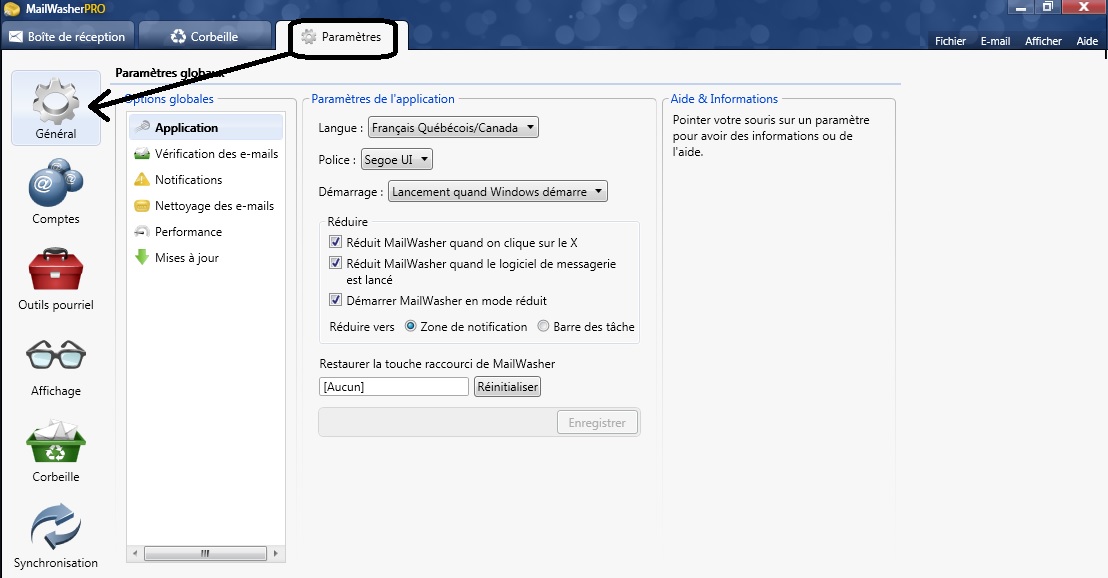The image size is (1108, 578).
Task: Click the Restaurer la touche raccourci de MailWasher text
Action: point(437,364)
